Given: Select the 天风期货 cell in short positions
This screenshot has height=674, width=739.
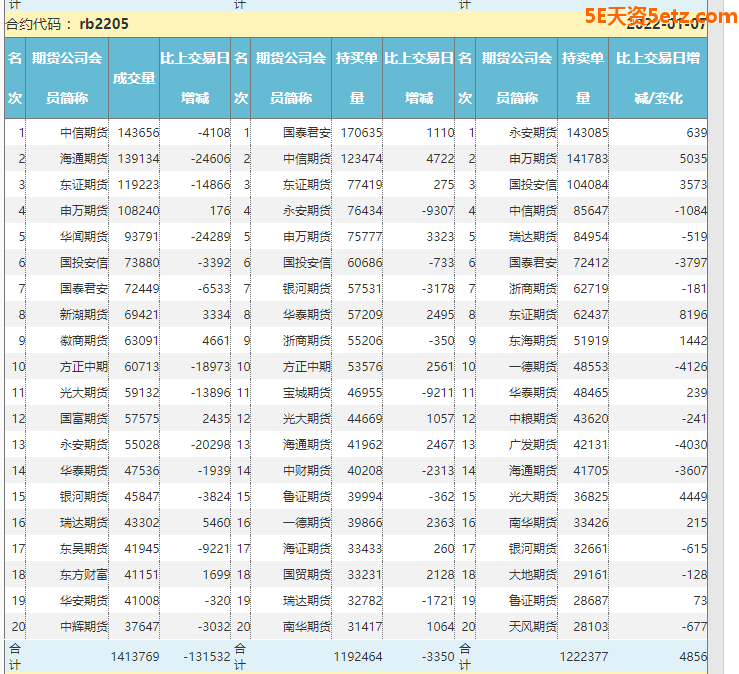Looking at the screenshot, I should pyautogui.click(x=532, y=626).
